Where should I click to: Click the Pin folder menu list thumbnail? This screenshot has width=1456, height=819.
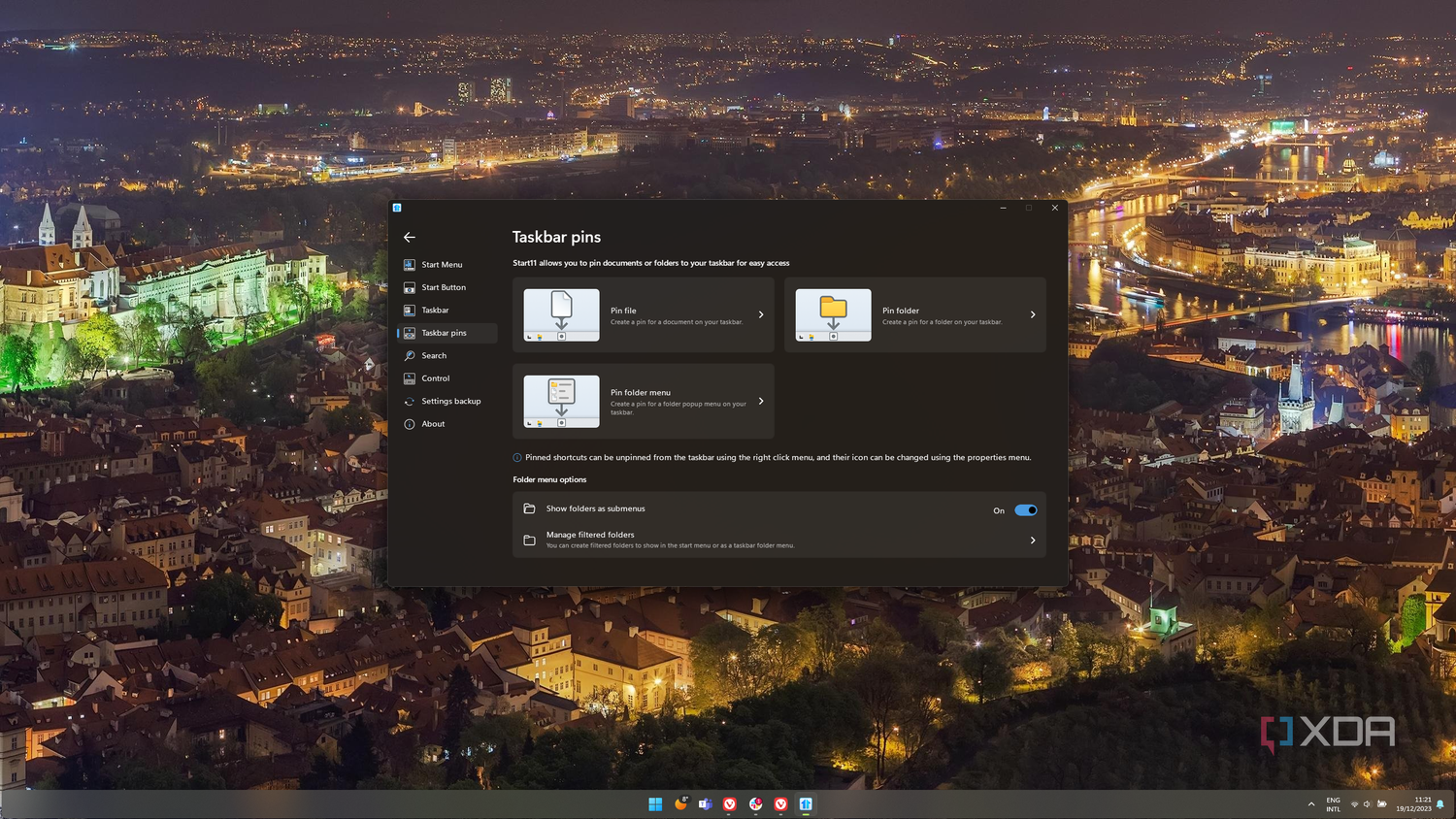click(561, 401)
